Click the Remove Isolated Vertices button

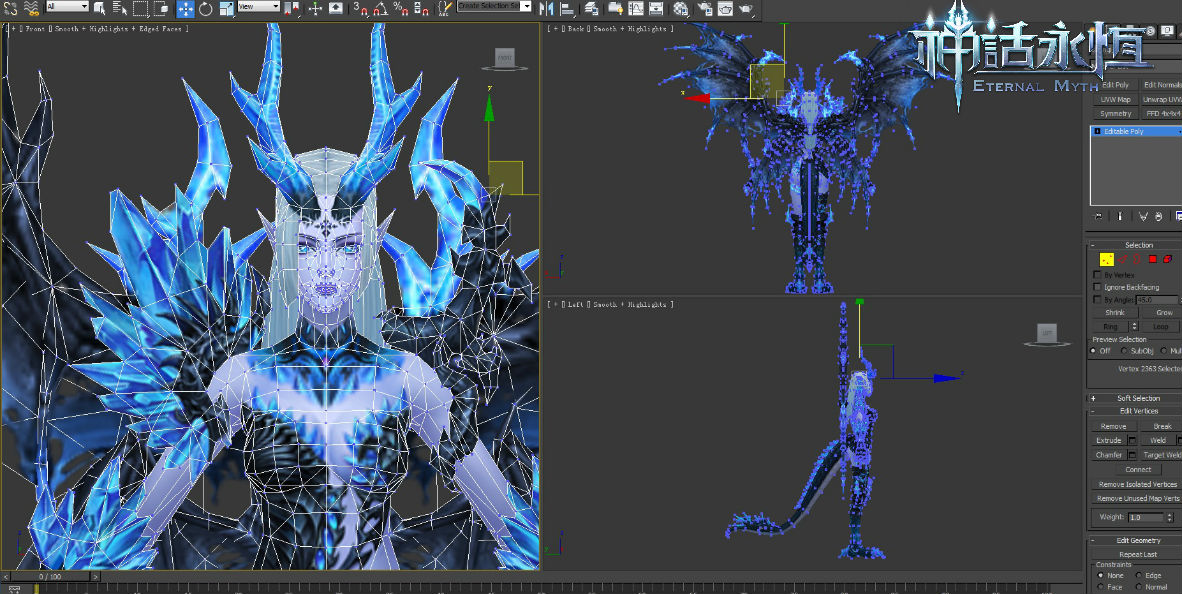(x=1137, y=484)
